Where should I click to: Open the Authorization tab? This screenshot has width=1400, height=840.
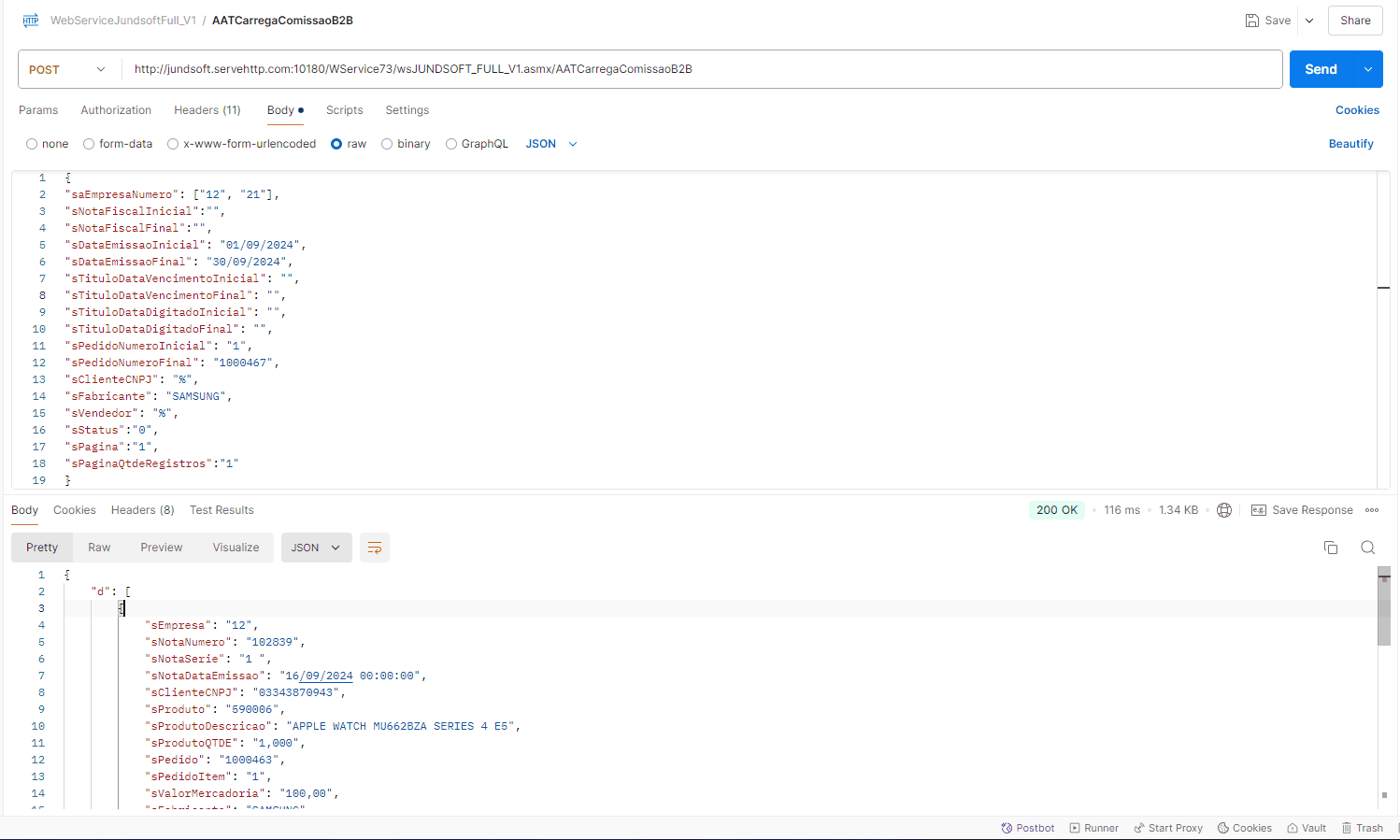point(116,110)
